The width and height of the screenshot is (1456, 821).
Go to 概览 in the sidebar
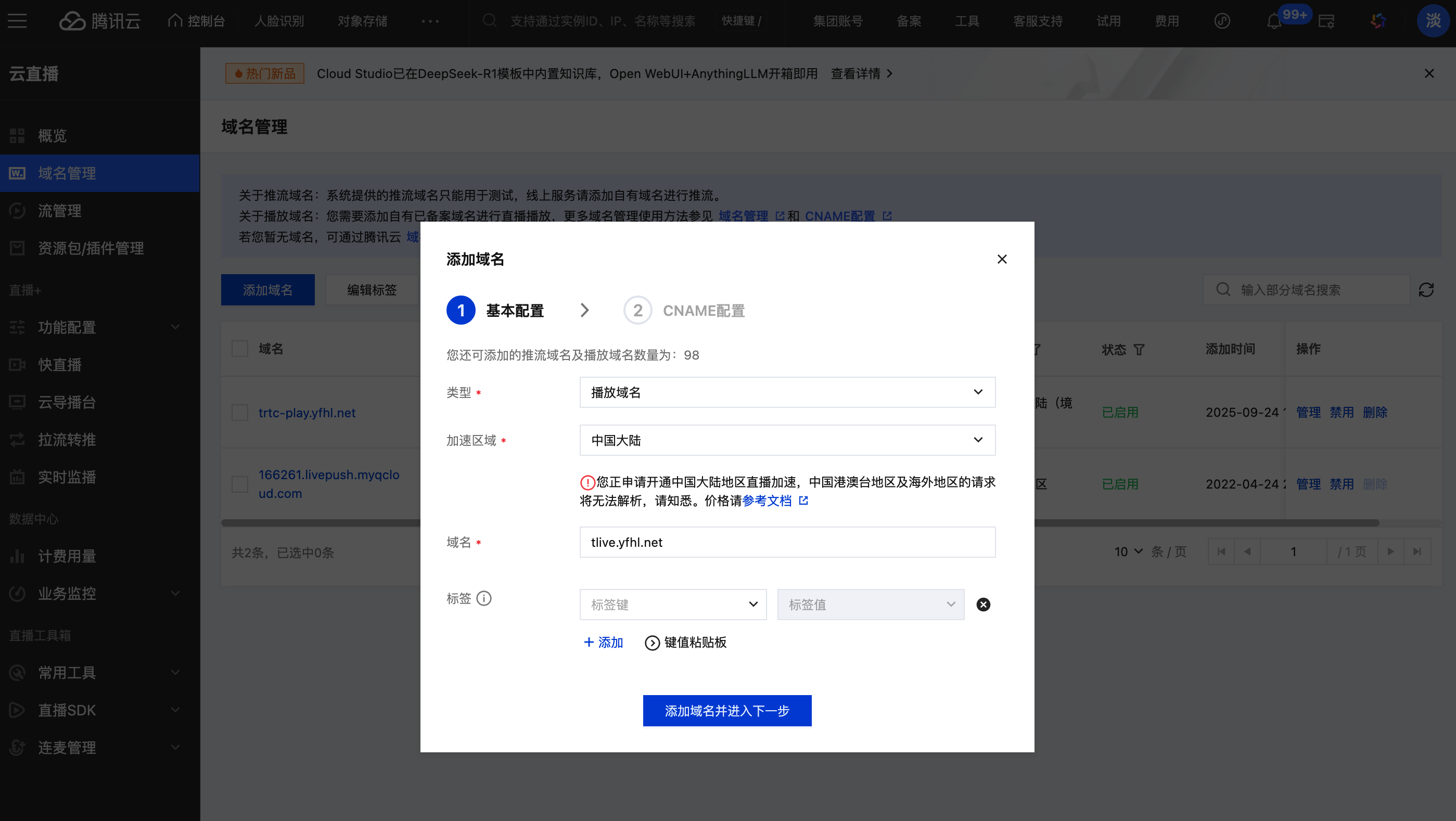click(52, 136)
